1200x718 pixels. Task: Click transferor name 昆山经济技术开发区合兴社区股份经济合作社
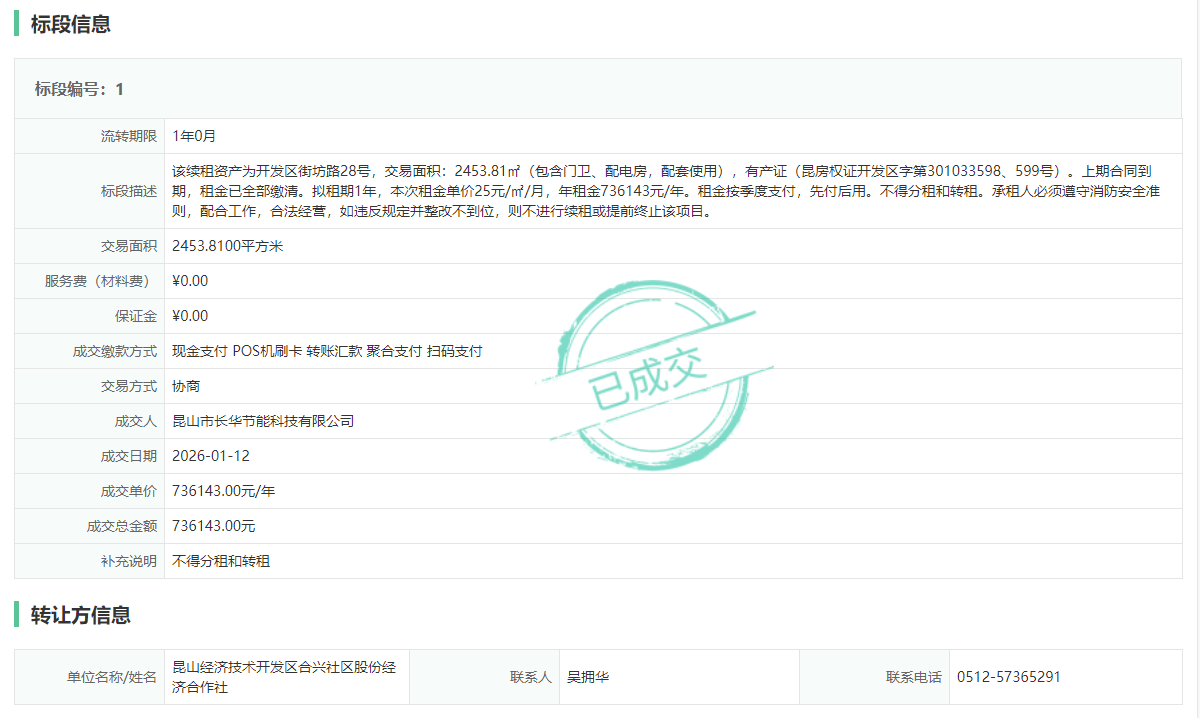tap(284, 677)
